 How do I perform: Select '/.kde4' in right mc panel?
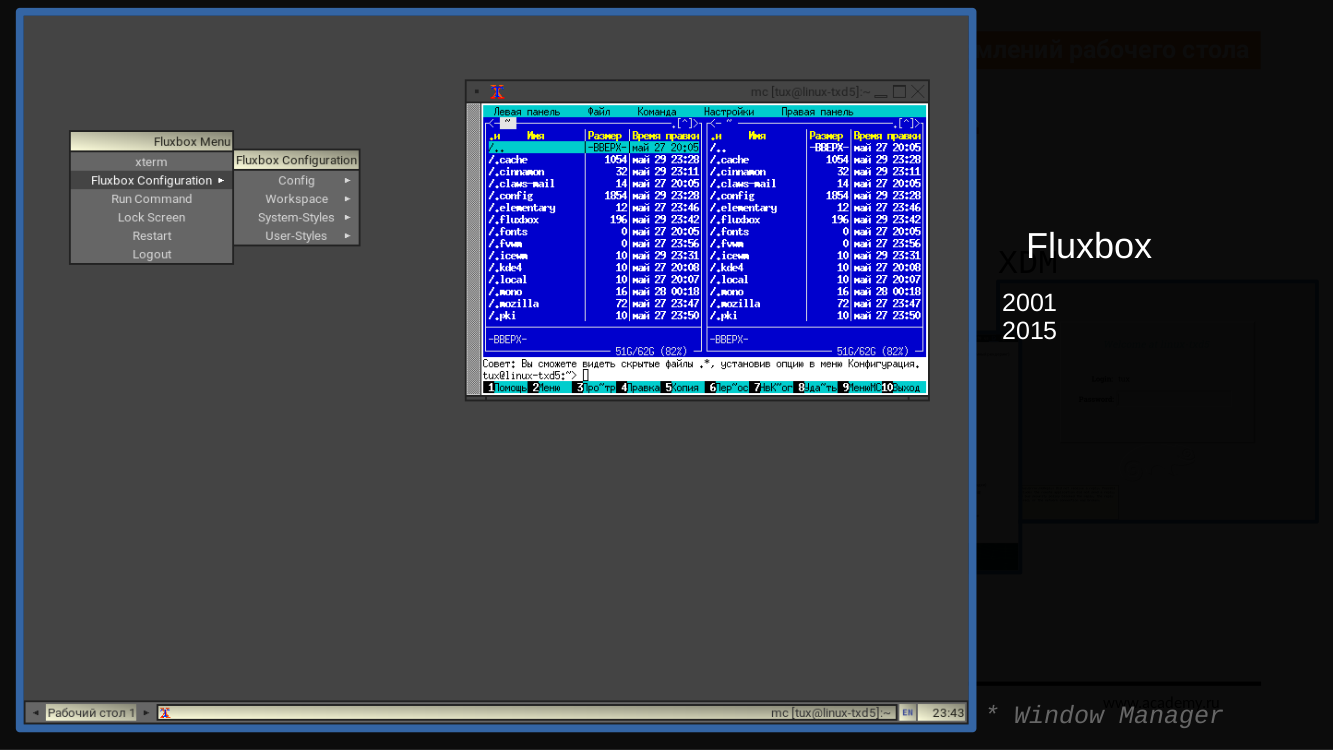click(x=816, y=268)
